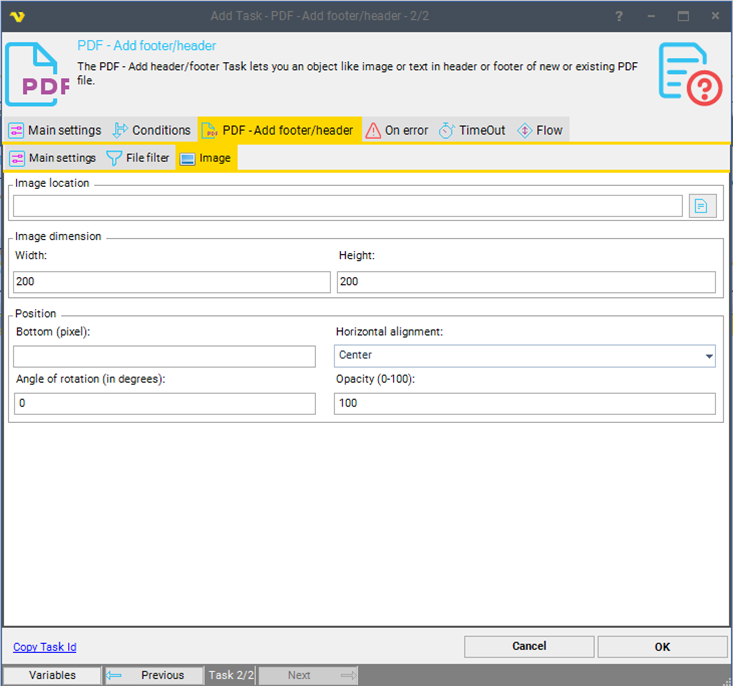Select the Image sub-tab
Screen dimensions: 733x686
coord(206,158)
